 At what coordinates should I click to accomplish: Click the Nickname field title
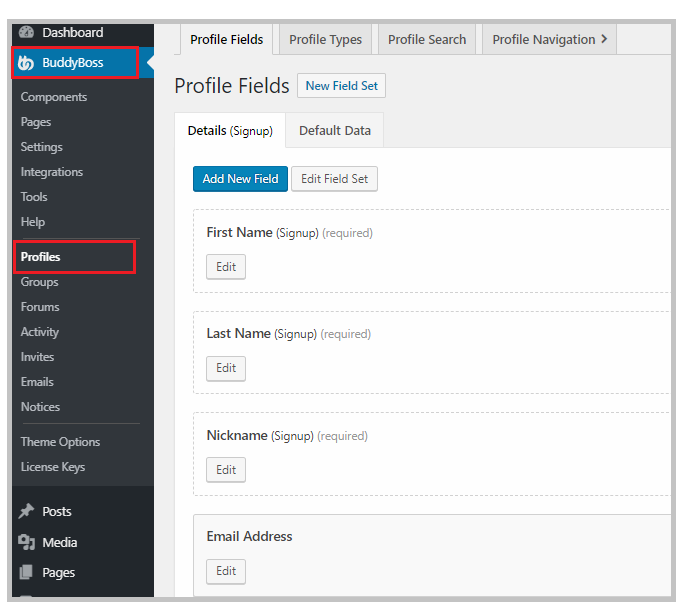(x=237, y=435)
